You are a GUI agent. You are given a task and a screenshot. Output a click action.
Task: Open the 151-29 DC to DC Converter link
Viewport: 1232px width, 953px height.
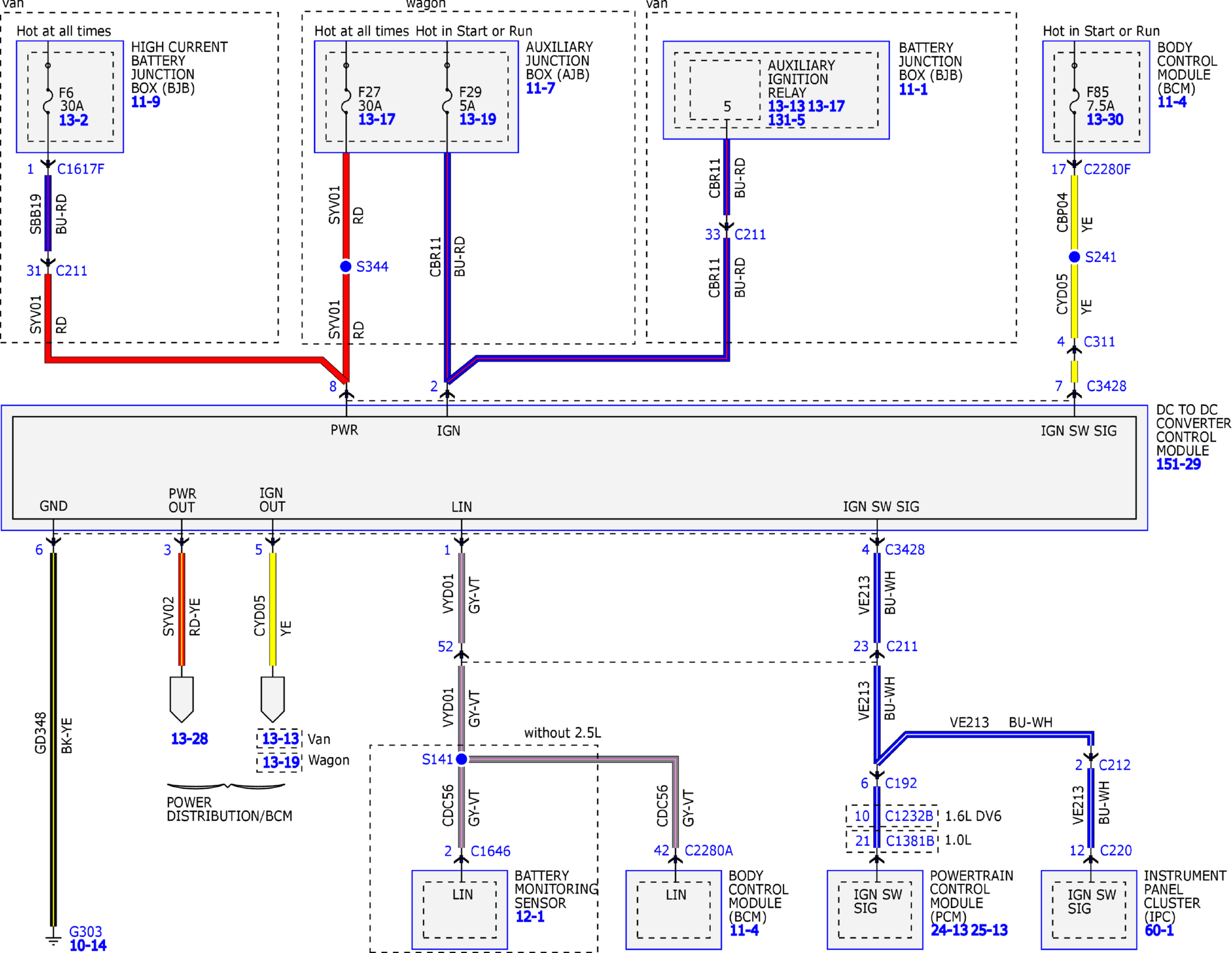coord(1178,464)
